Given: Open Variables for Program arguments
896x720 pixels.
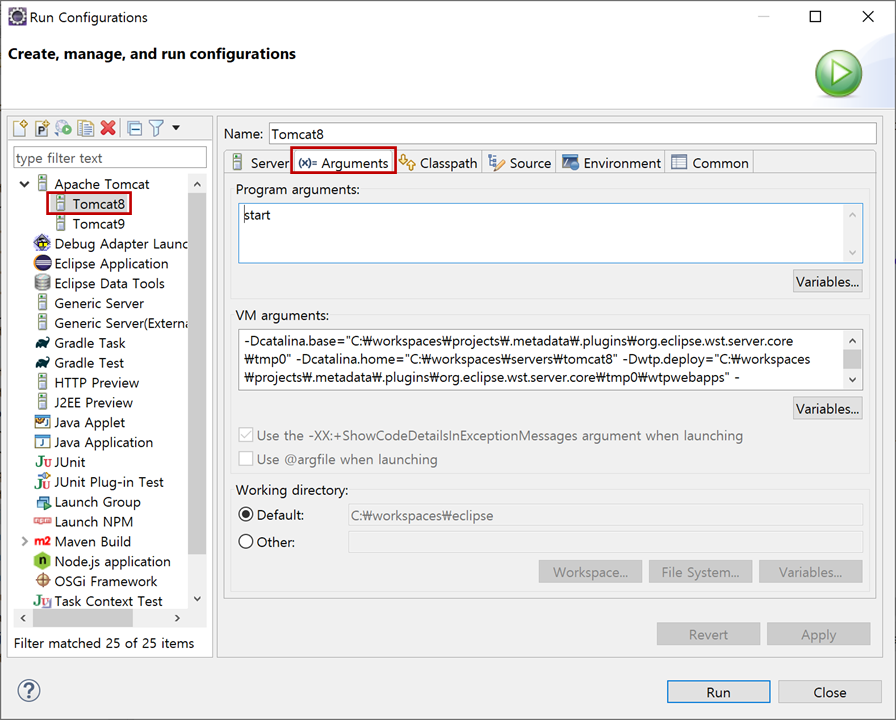Looking at the screenshot, I should pyautogui.click(x=827, y=282).
